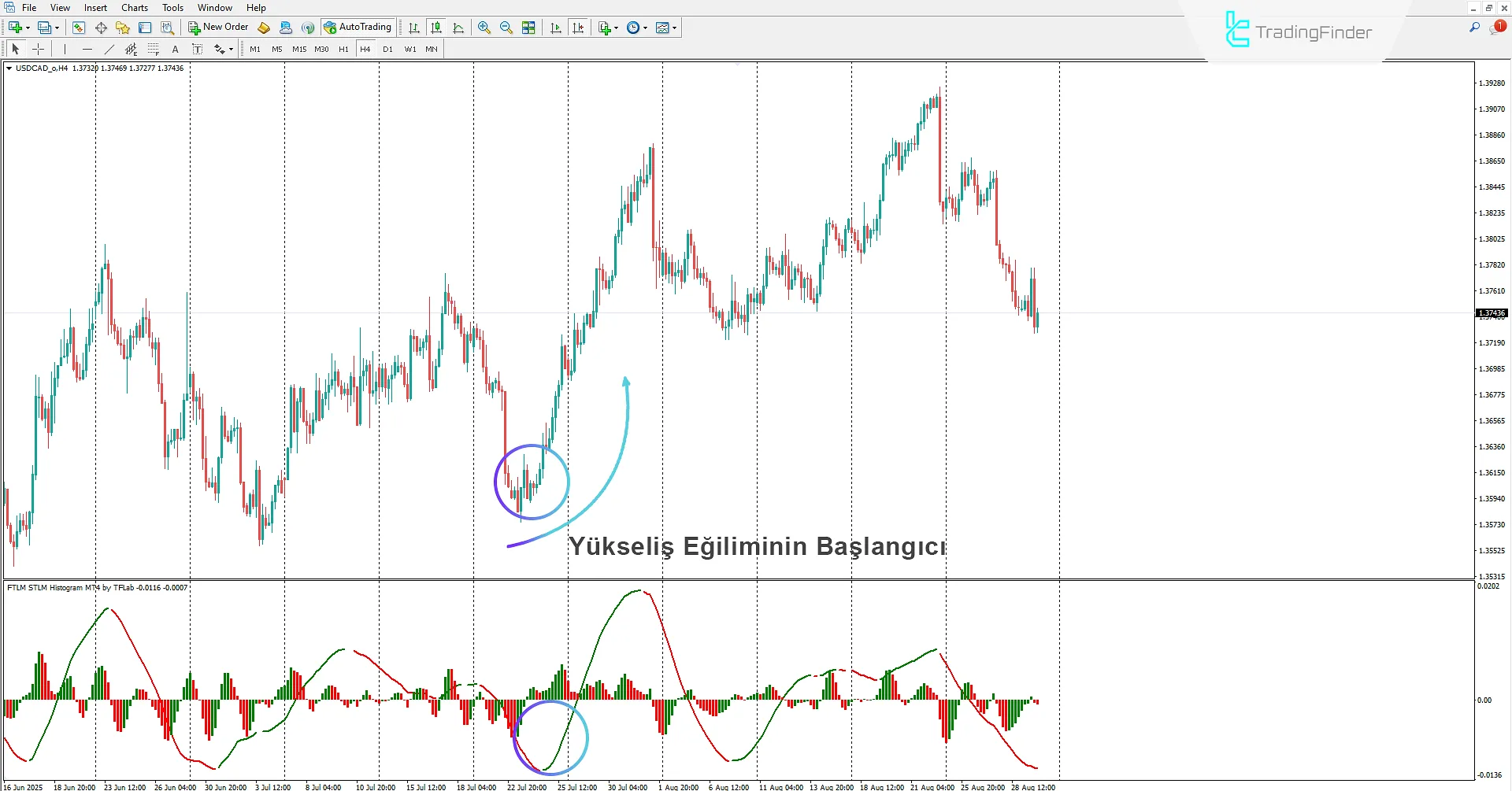The image size is (1512, 791).
Task: Open the Charts menu
Action: tap(134, 7)
